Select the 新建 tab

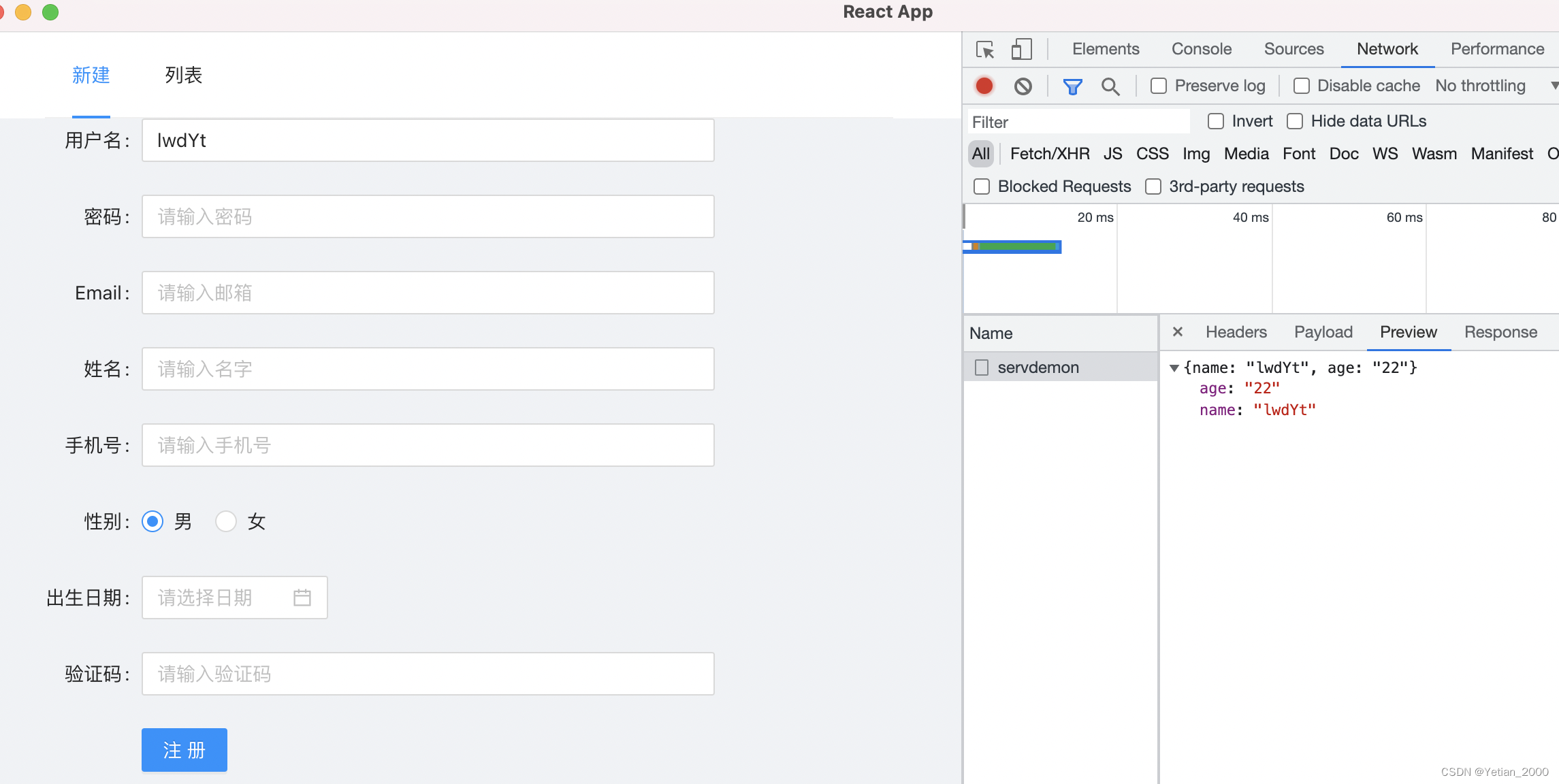91,75
